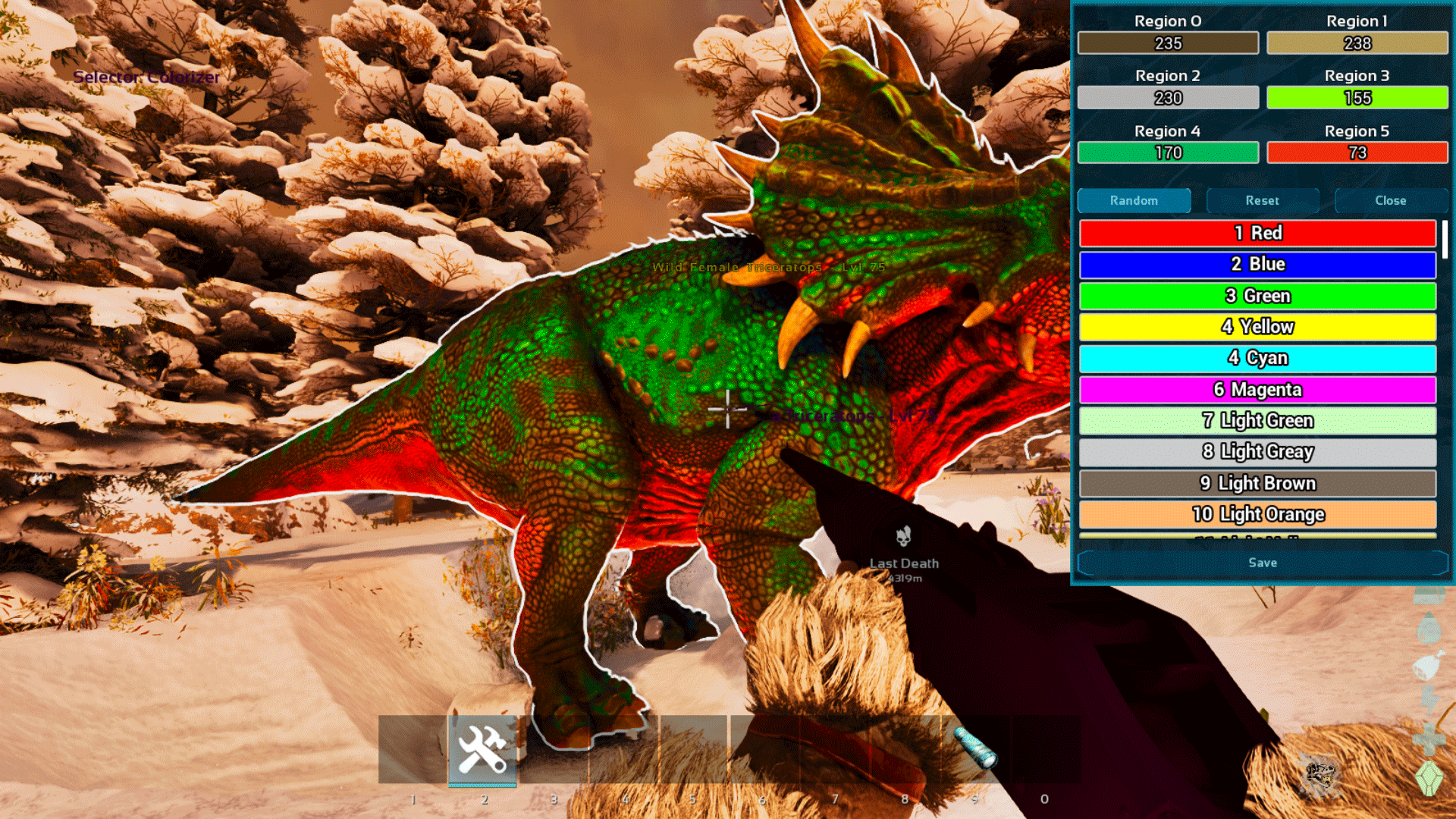The width and height of the screenshot is (1456, 819).
Task: Click the health cross status icon
Action: [x=1429, y=739]
